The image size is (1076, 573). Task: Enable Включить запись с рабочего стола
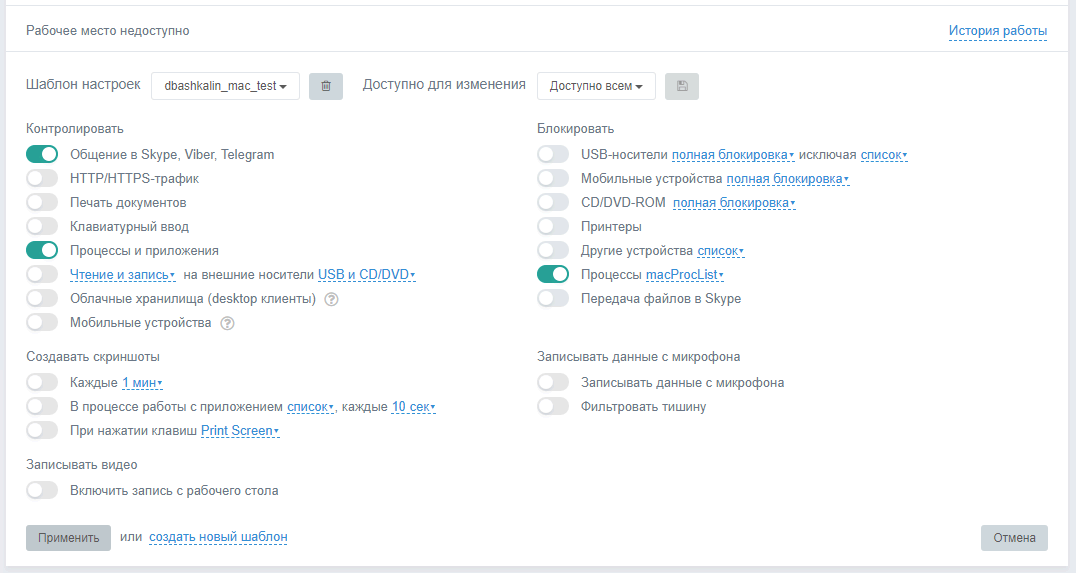[42, 490]
